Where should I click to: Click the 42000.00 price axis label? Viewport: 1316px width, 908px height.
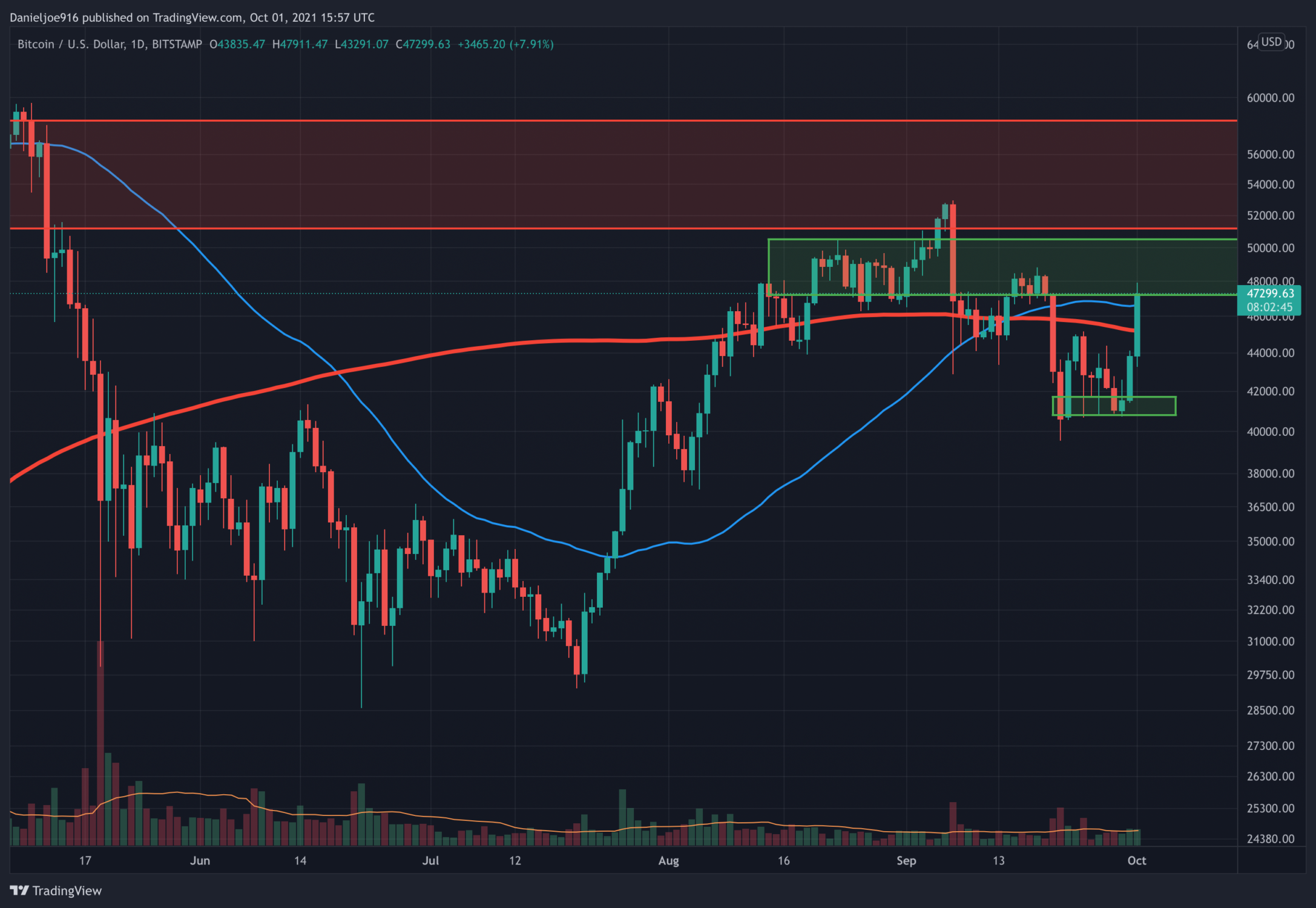(1271, 392)
